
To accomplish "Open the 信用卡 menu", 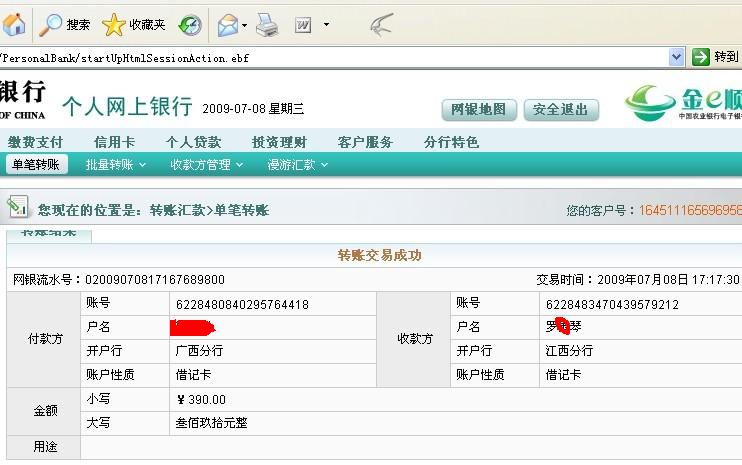I will [115, 142].
